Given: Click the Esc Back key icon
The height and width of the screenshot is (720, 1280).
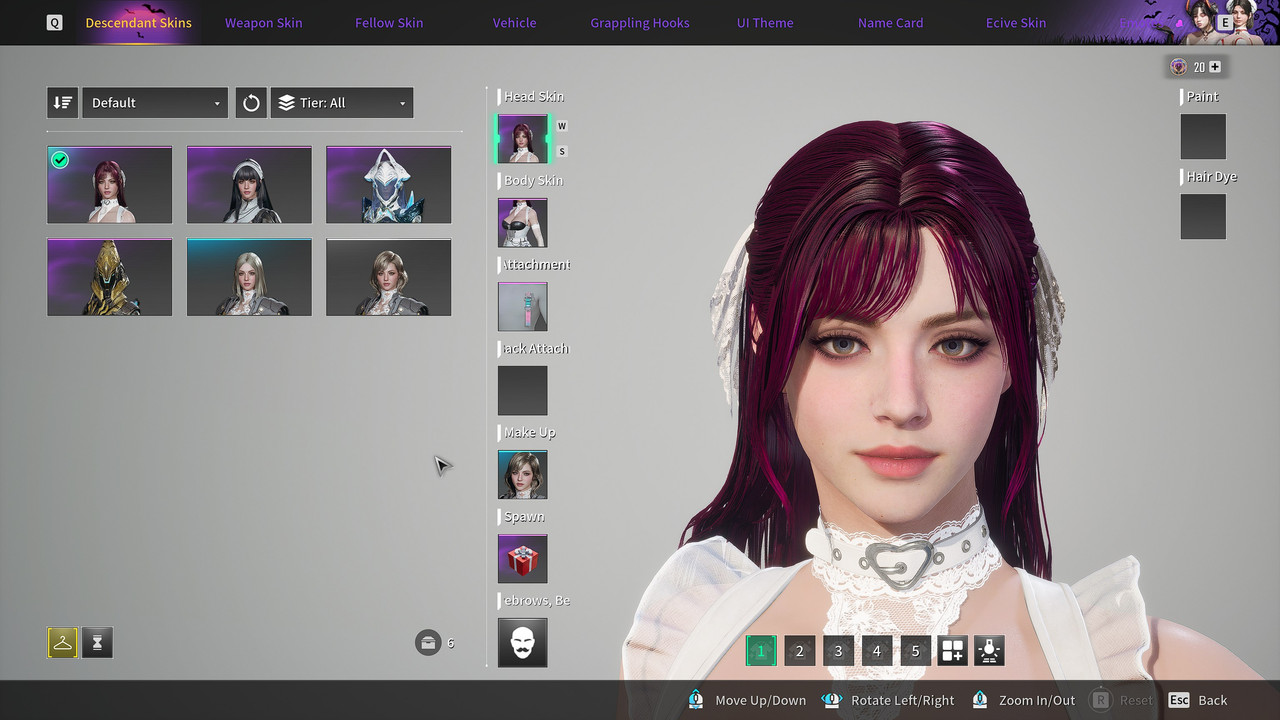Looking at the screenshot, I should tap(1179, 700).
